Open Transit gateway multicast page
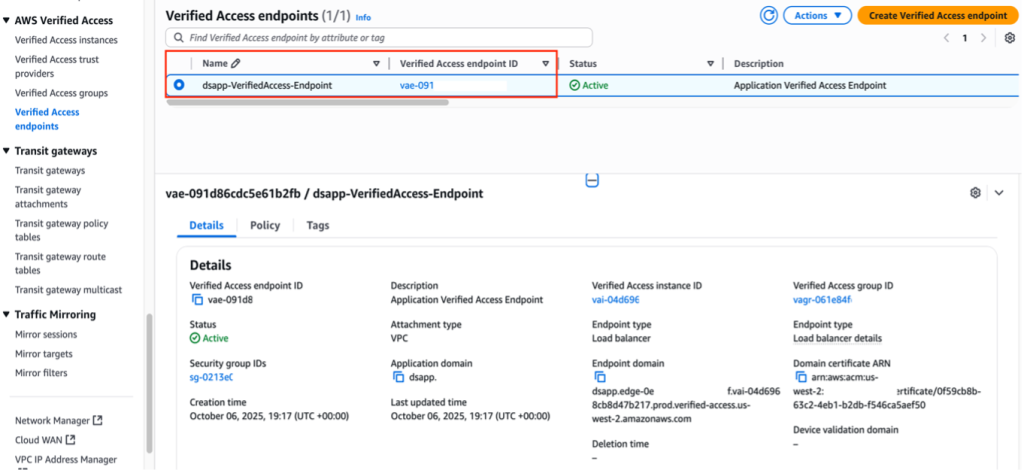 tap(69, 289)
